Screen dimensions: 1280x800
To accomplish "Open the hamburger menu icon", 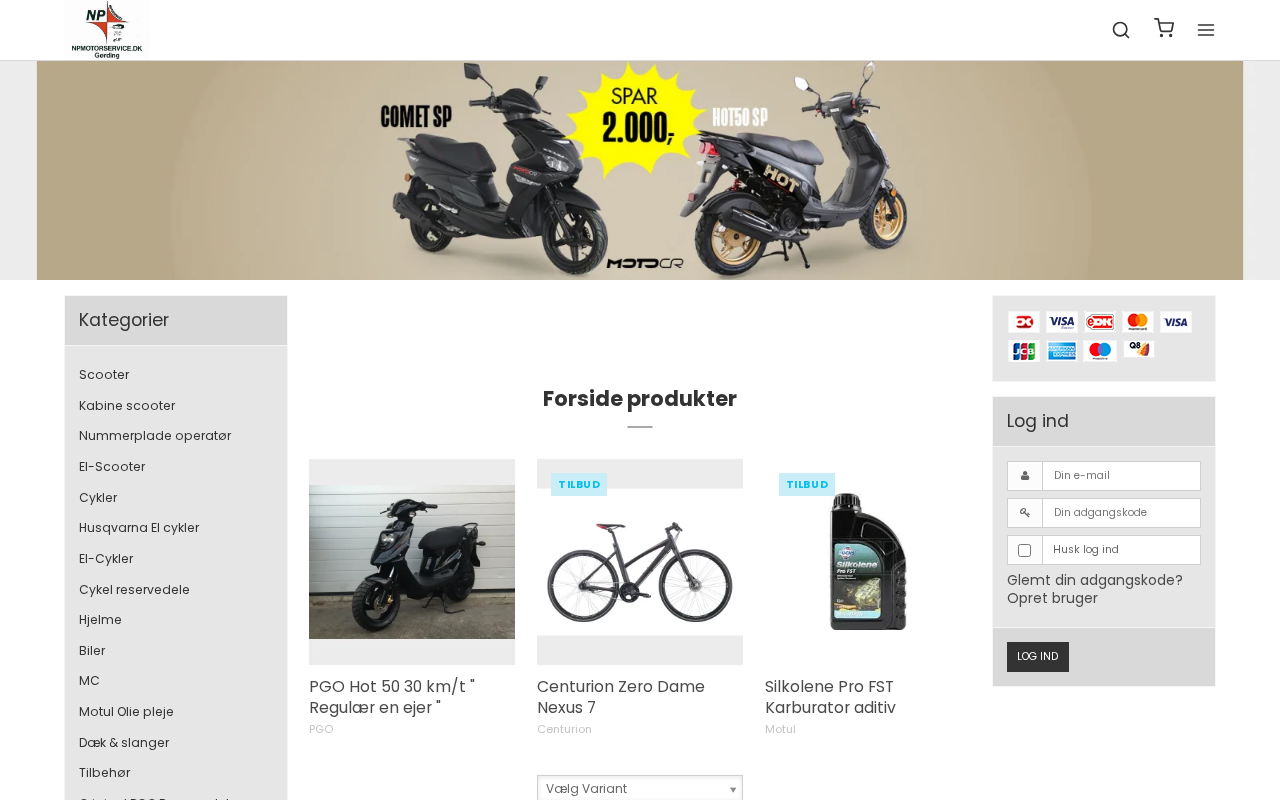I will (x=1206, y=30).
